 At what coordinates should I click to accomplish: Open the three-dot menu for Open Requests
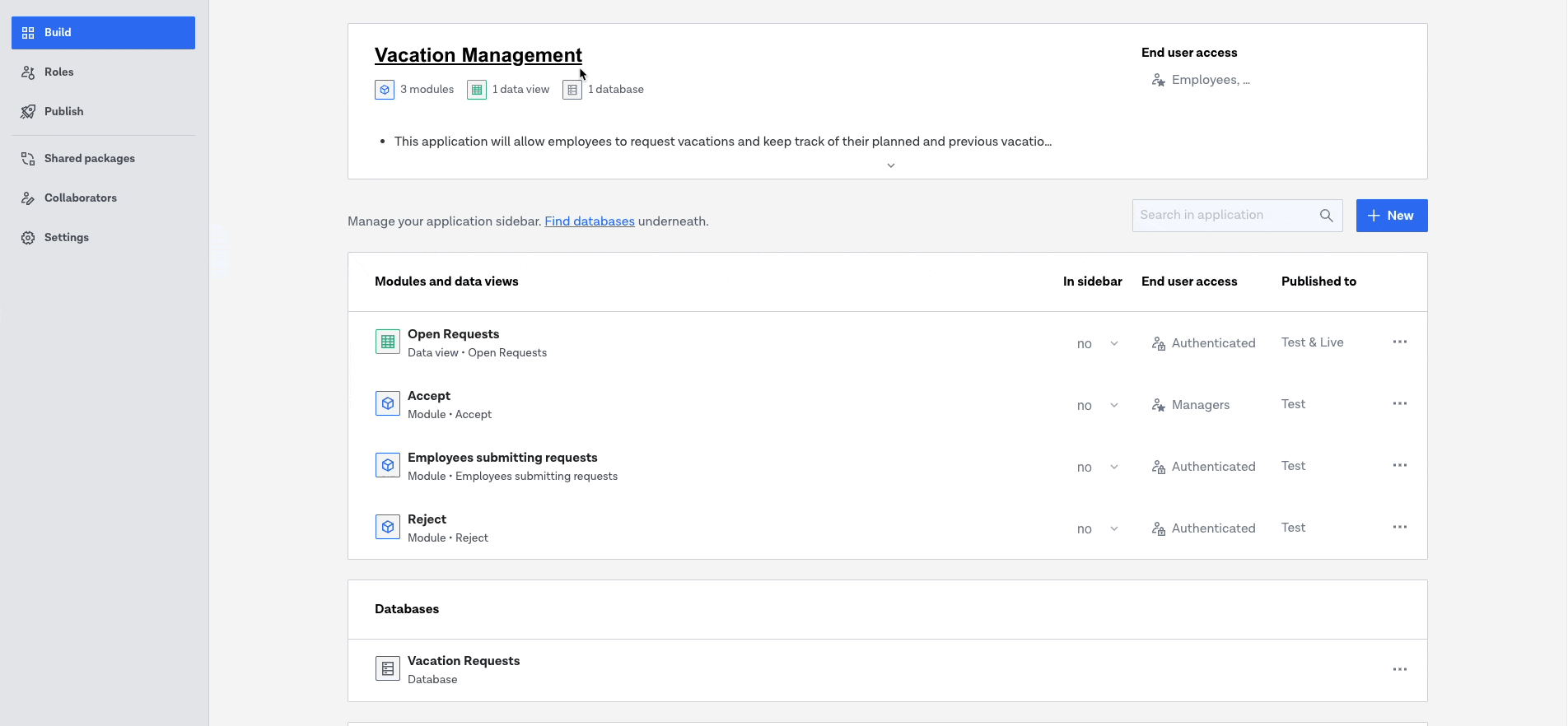[1399, 342]
